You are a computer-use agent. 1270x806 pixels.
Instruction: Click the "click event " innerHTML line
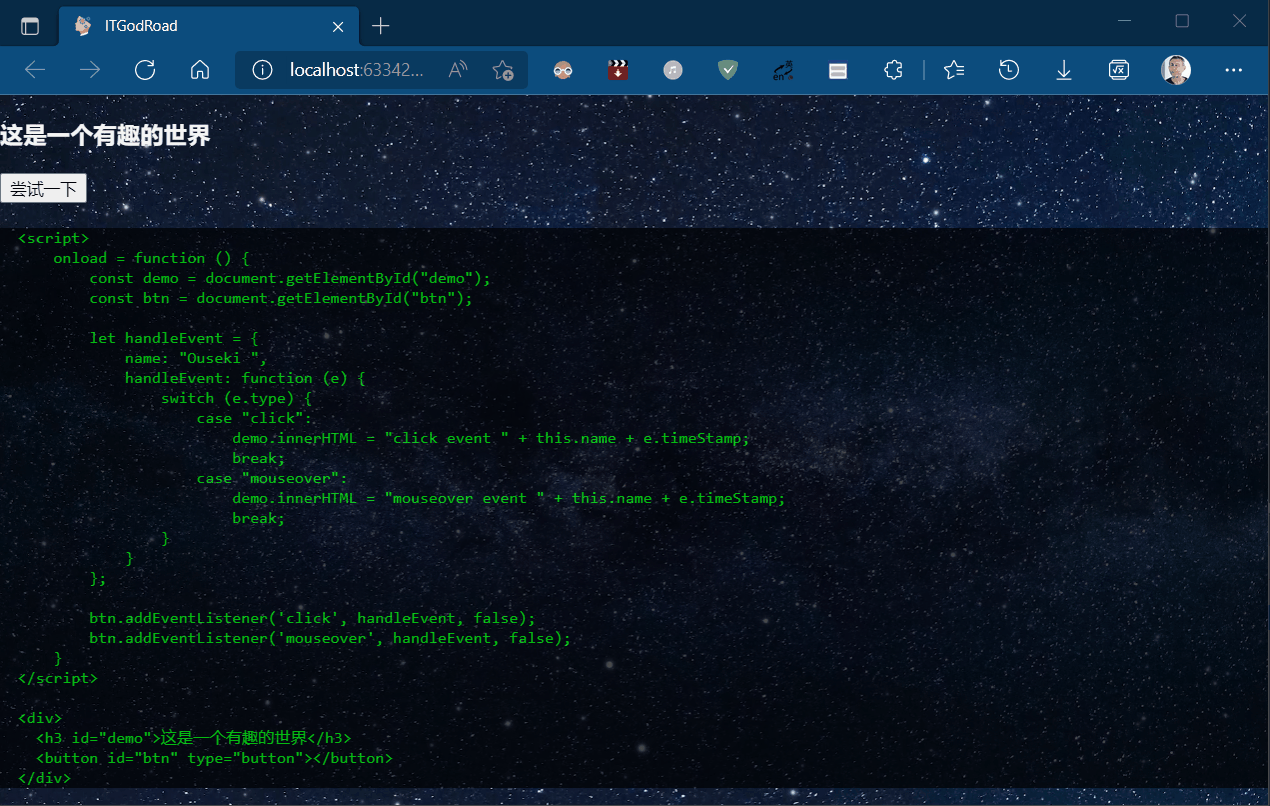click(x=491, y=438)
